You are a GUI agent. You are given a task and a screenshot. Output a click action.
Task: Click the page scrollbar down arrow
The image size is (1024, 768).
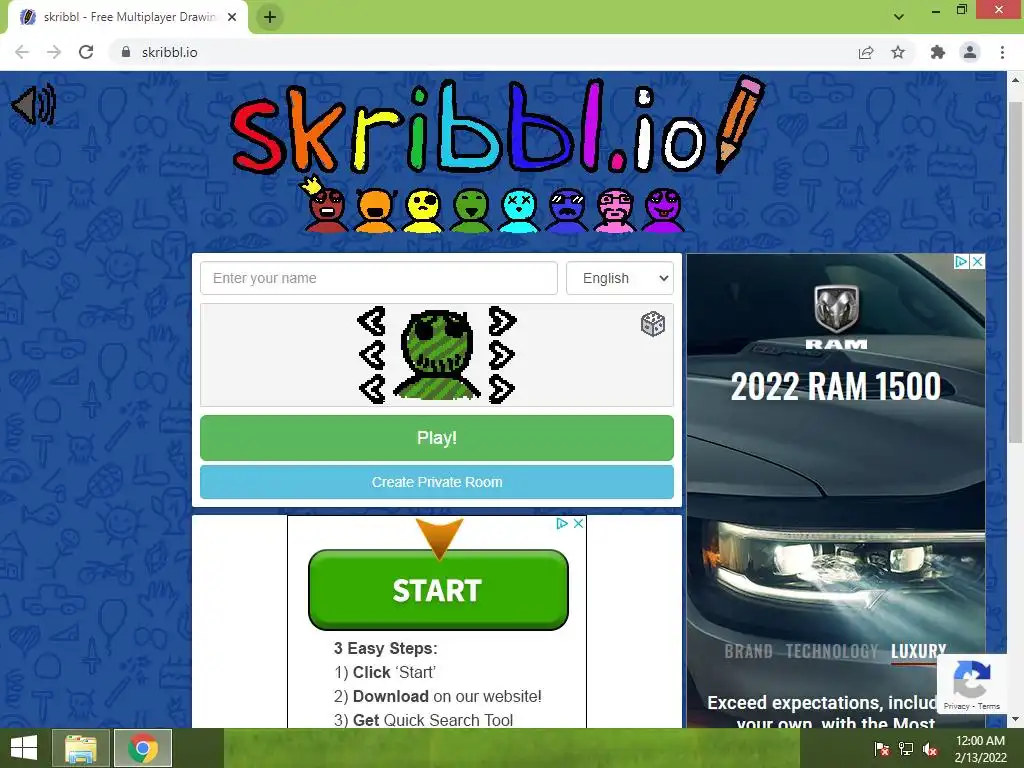point(1016,719)
